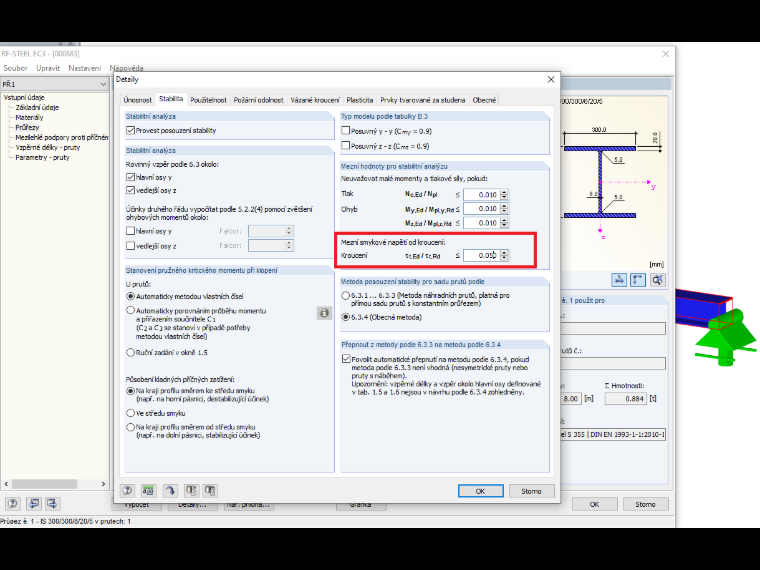This screenshot has height=570, width=760.
Task: Toggle automatic switch to method 6.3.4
Action: click(x=346, y=359)
